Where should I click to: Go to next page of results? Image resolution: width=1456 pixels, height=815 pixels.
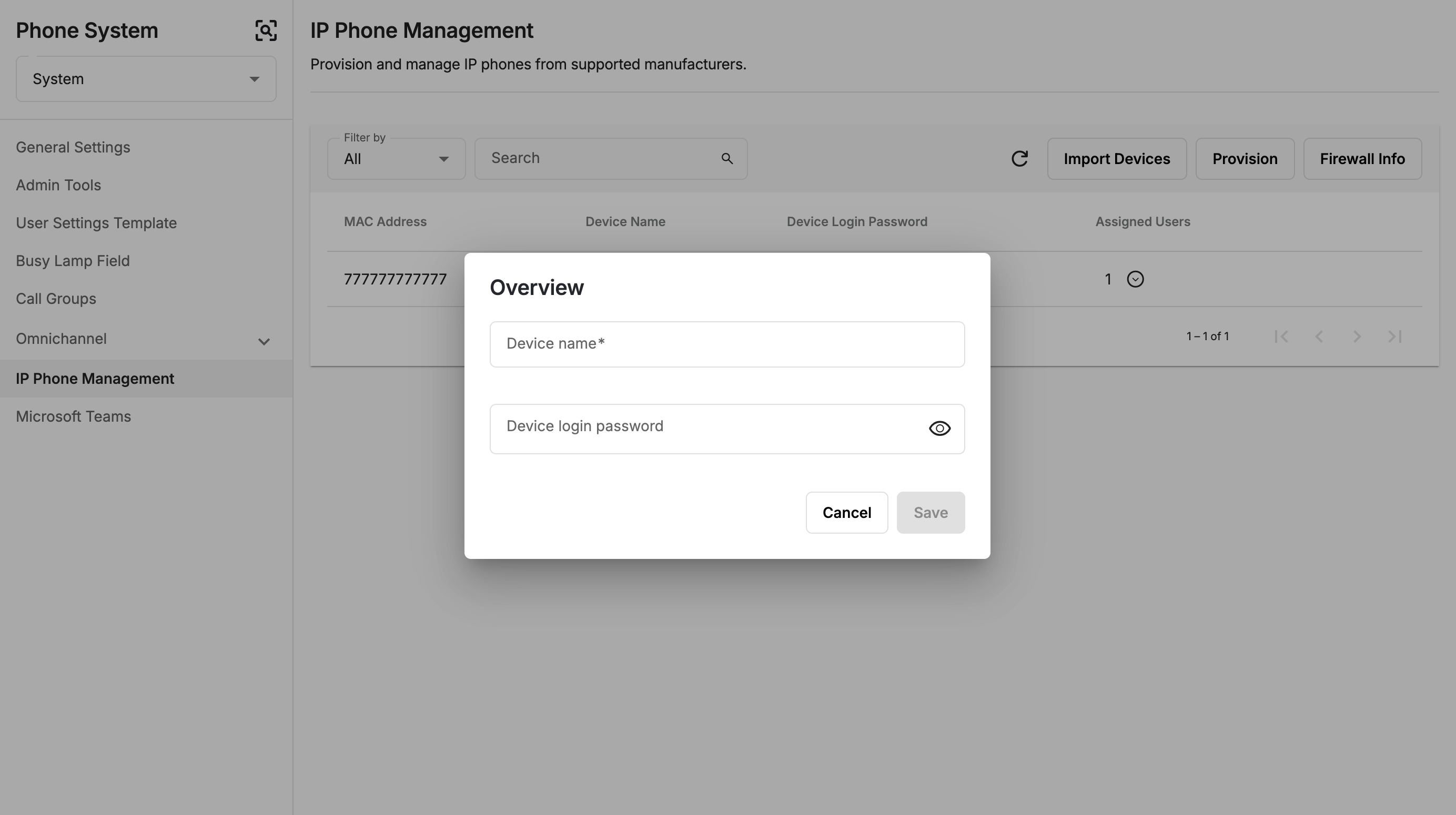[1357, 337]
